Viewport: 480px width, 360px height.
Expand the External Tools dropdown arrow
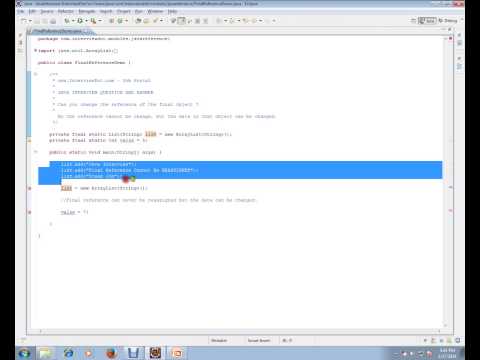(100, 21)
